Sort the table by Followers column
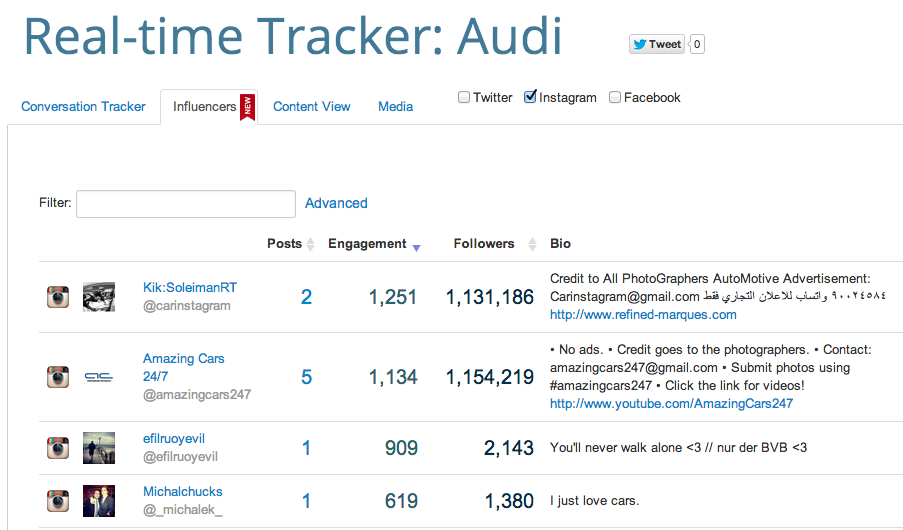 coord(494,244)
